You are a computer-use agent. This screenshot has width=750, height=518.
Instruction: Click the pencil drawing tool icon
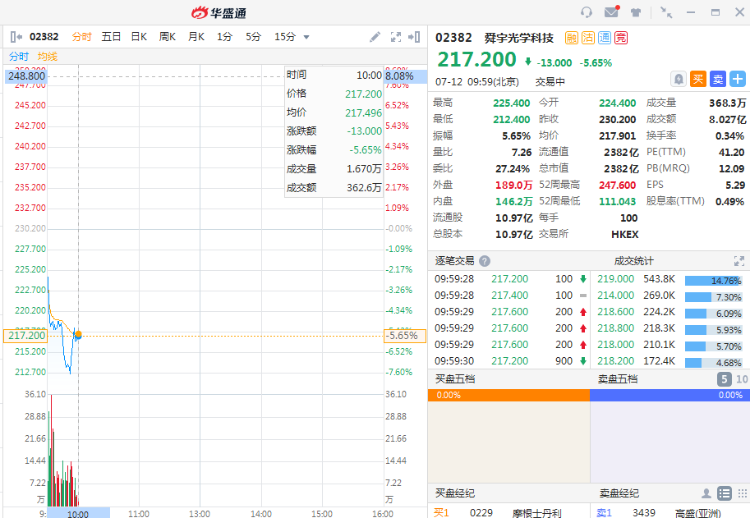pyautogui.click(x=375, y=37)
